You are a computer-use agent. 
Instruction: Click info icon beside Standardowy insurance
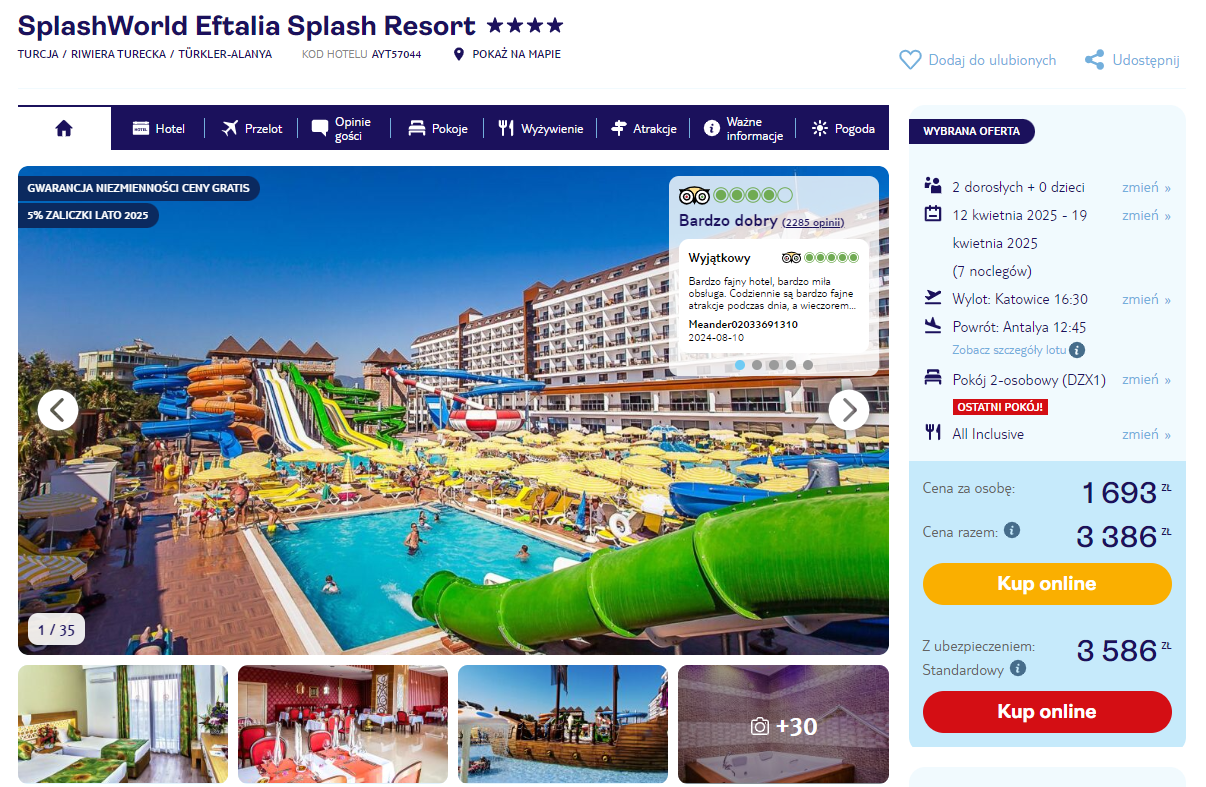[1018, 668]
